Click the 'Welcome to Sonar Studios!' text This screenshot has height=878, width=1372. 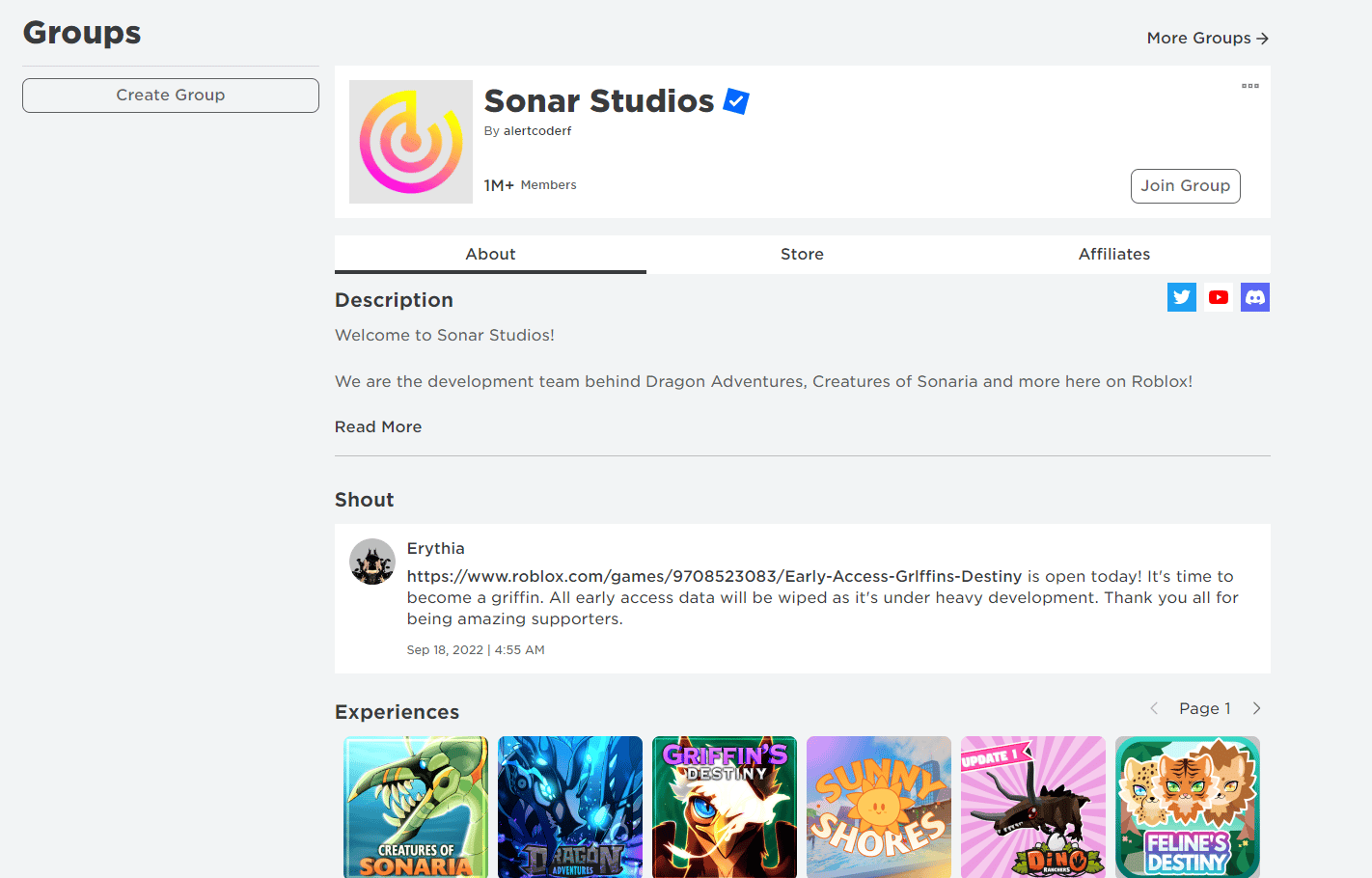[445, 335]
